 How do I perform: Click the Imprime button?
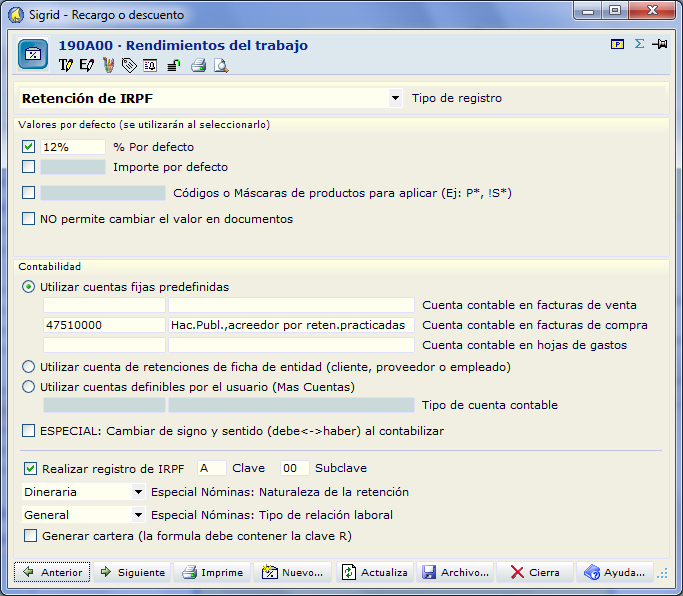coord(212,572)
